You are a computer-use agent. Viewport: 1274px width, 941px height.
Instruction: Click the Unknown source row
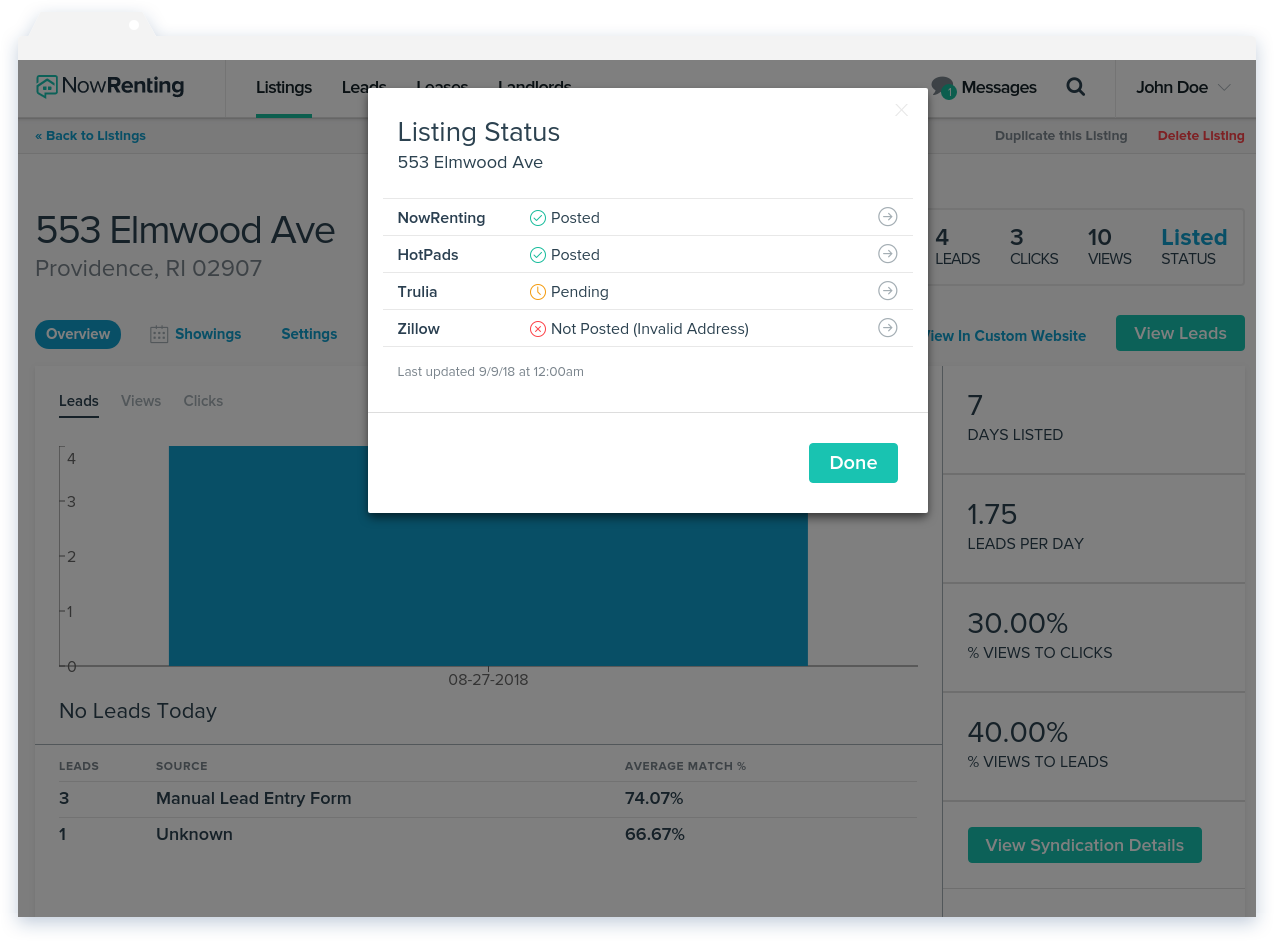487,834
